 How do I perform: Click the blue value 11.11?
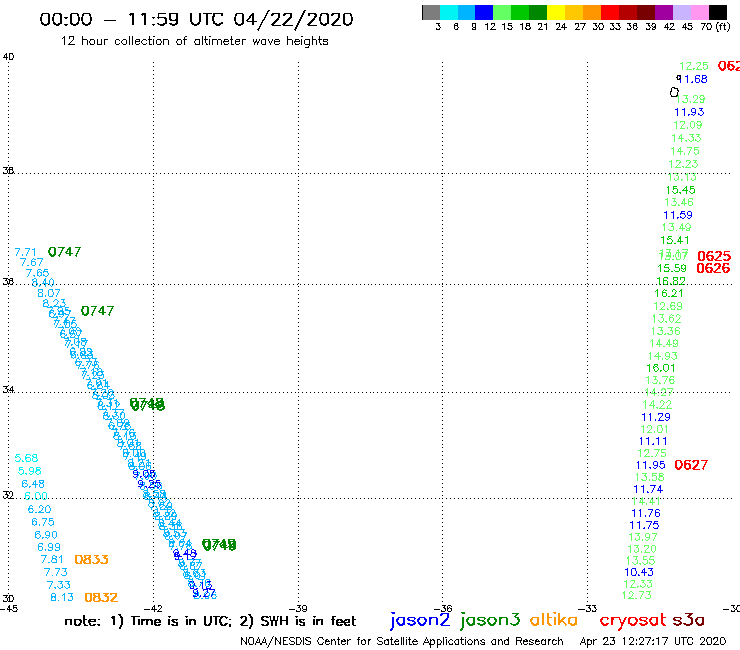[x=653, y=441]
